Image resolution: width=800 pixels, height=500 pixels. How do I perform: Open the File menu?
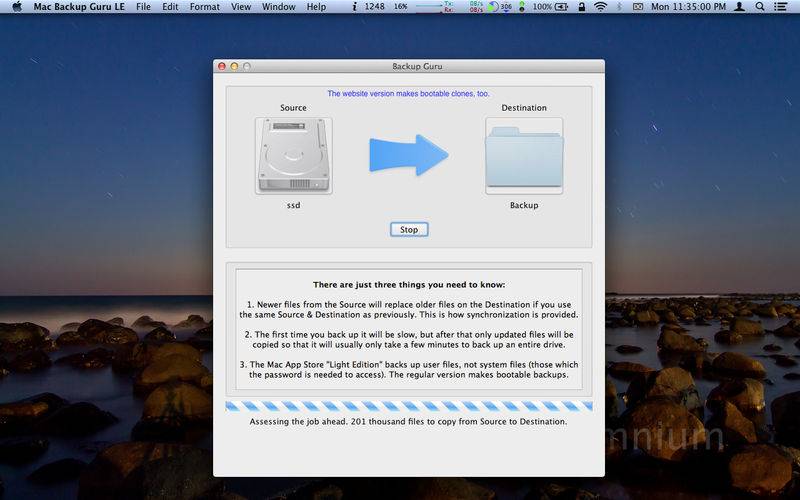(x=143, y=7)
